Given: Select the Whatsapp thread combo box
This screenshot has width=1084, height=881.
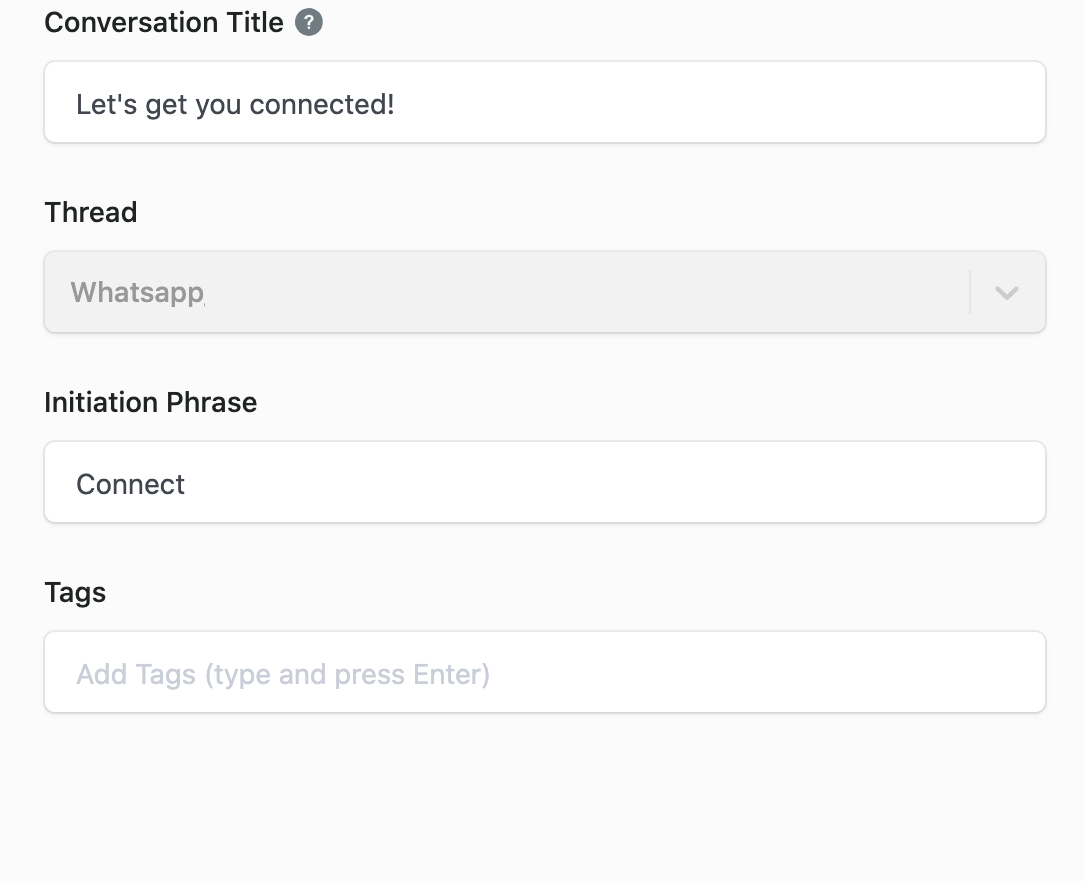Looking at the screenshot, I should [x=545, y=292].
